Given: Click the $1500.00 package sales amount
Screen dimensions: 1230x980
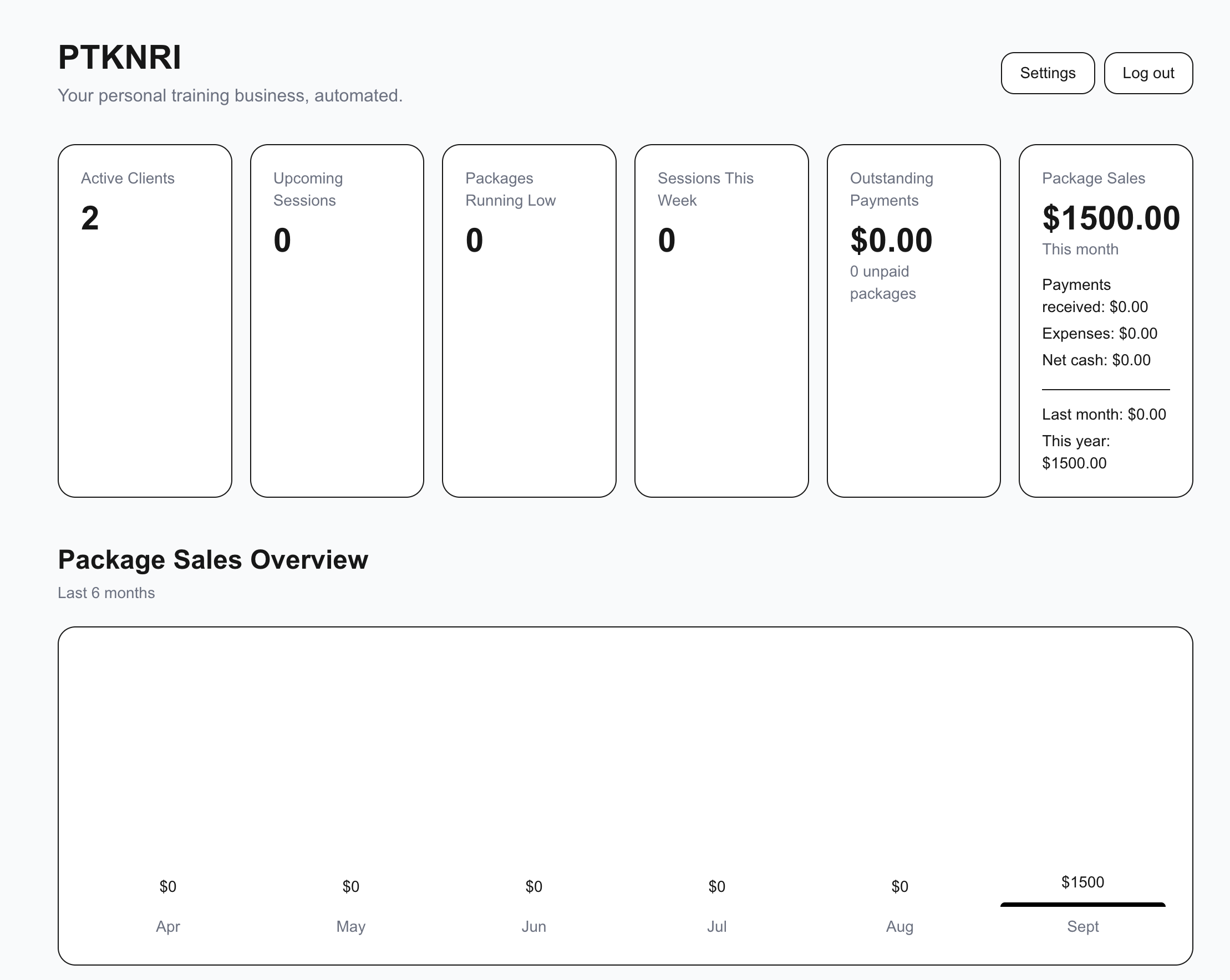Looking at the screenshot, I should point(1111,218).
